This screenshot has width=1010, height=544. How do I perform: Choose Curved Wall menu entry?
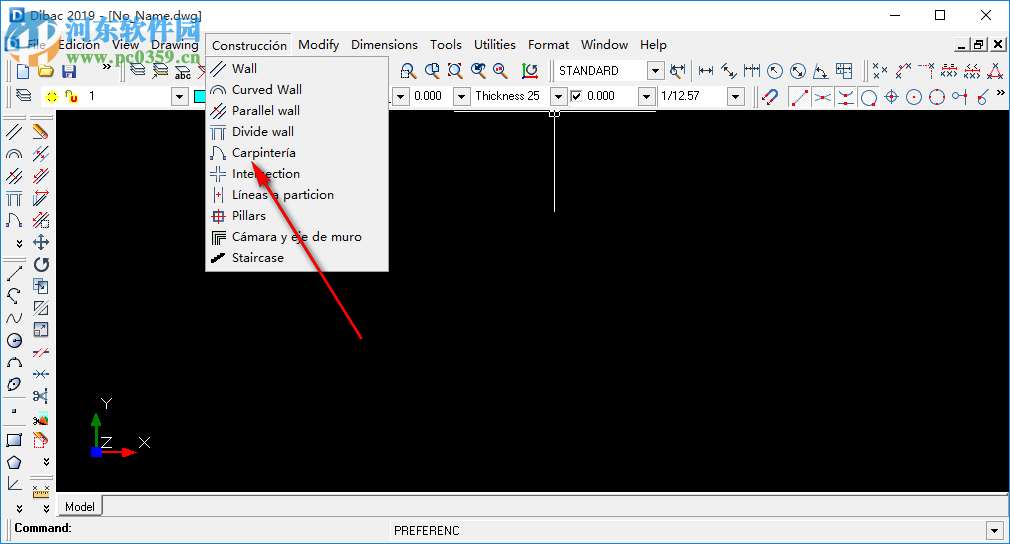tap(297, 89)
